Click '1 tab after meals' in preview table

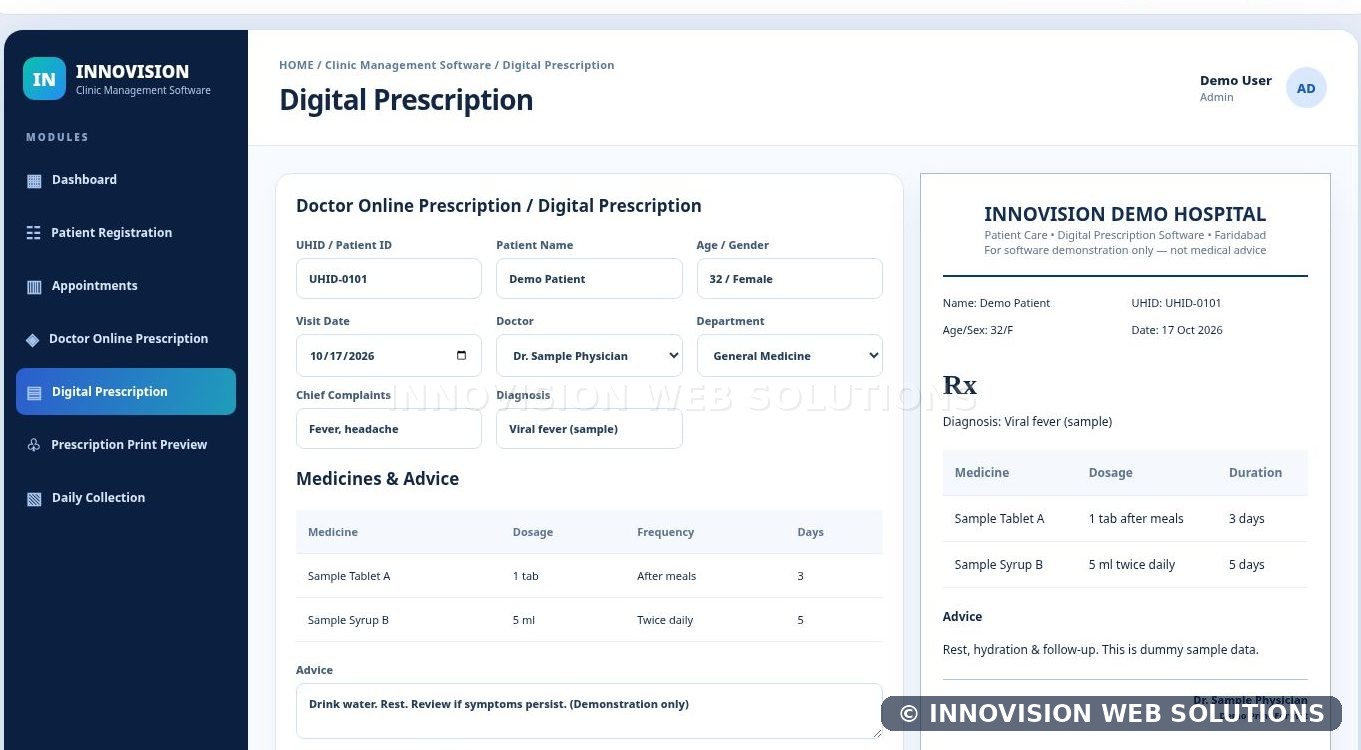coord(1136,519)
